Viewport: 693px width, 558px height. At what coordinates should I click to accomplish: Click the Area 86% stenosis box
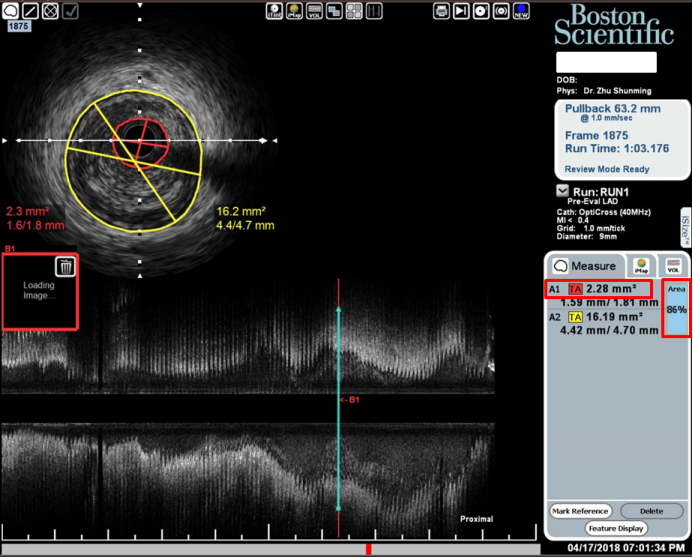click(x=676, y=308)
